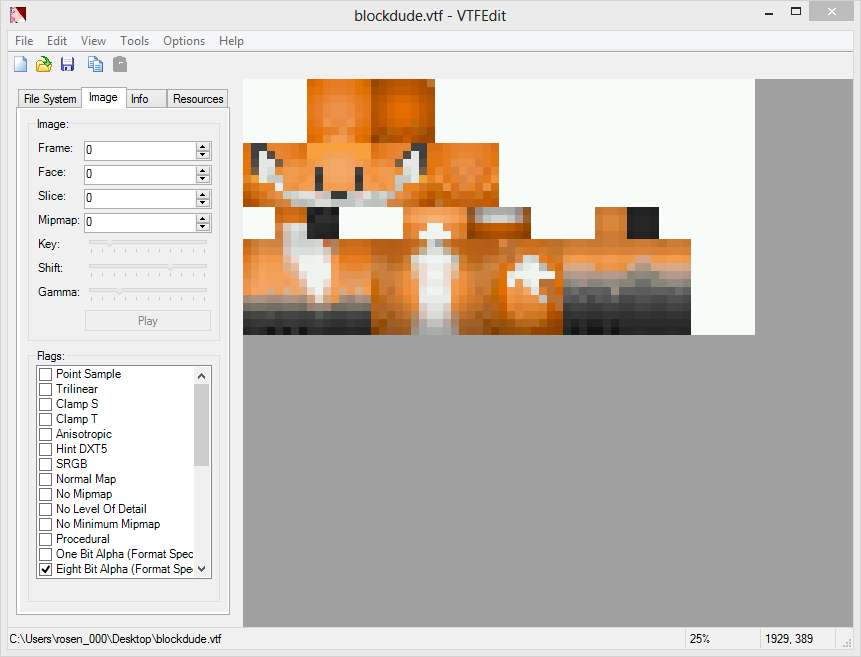Enable the No Minimum Mipmap flag
This screenshot has width=861, height=657.
pyautogui.click(x=46, y=525)
